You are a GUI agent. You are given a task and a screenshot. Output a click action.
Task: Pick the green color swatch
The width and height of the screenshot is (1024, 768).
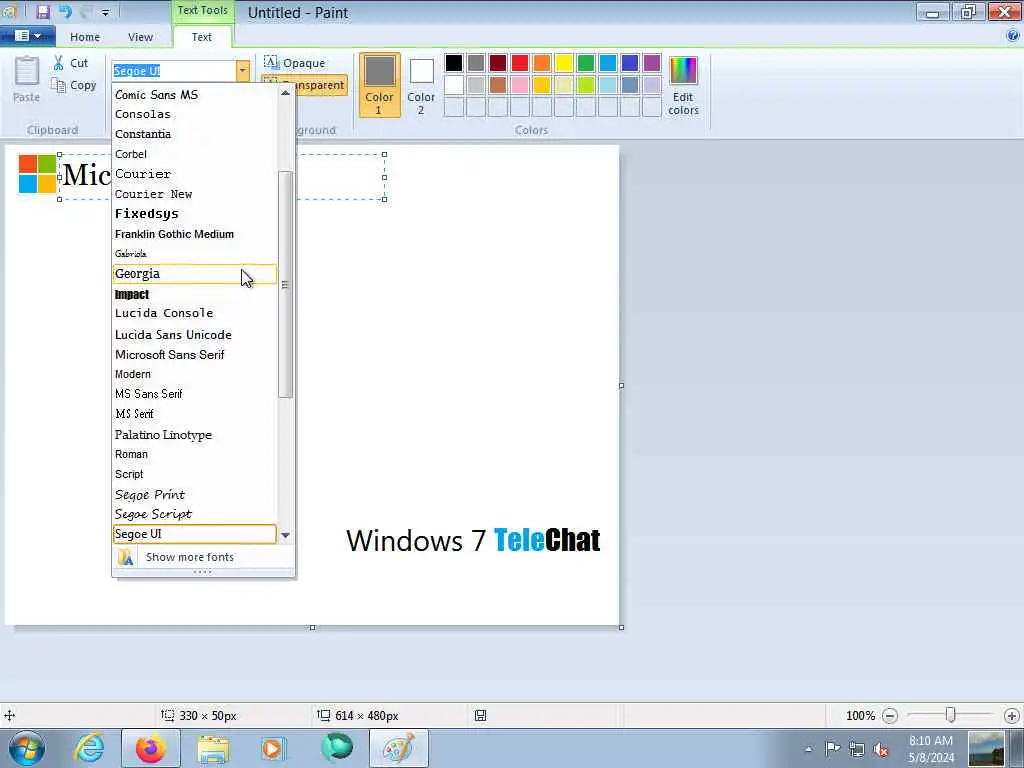[x=586, y=63]
